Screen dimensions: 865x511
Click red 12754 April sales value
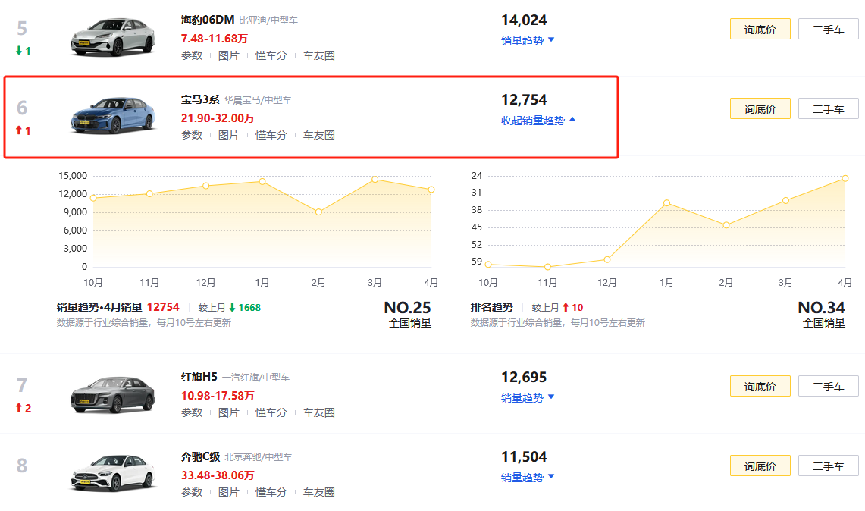pos(163,307)
